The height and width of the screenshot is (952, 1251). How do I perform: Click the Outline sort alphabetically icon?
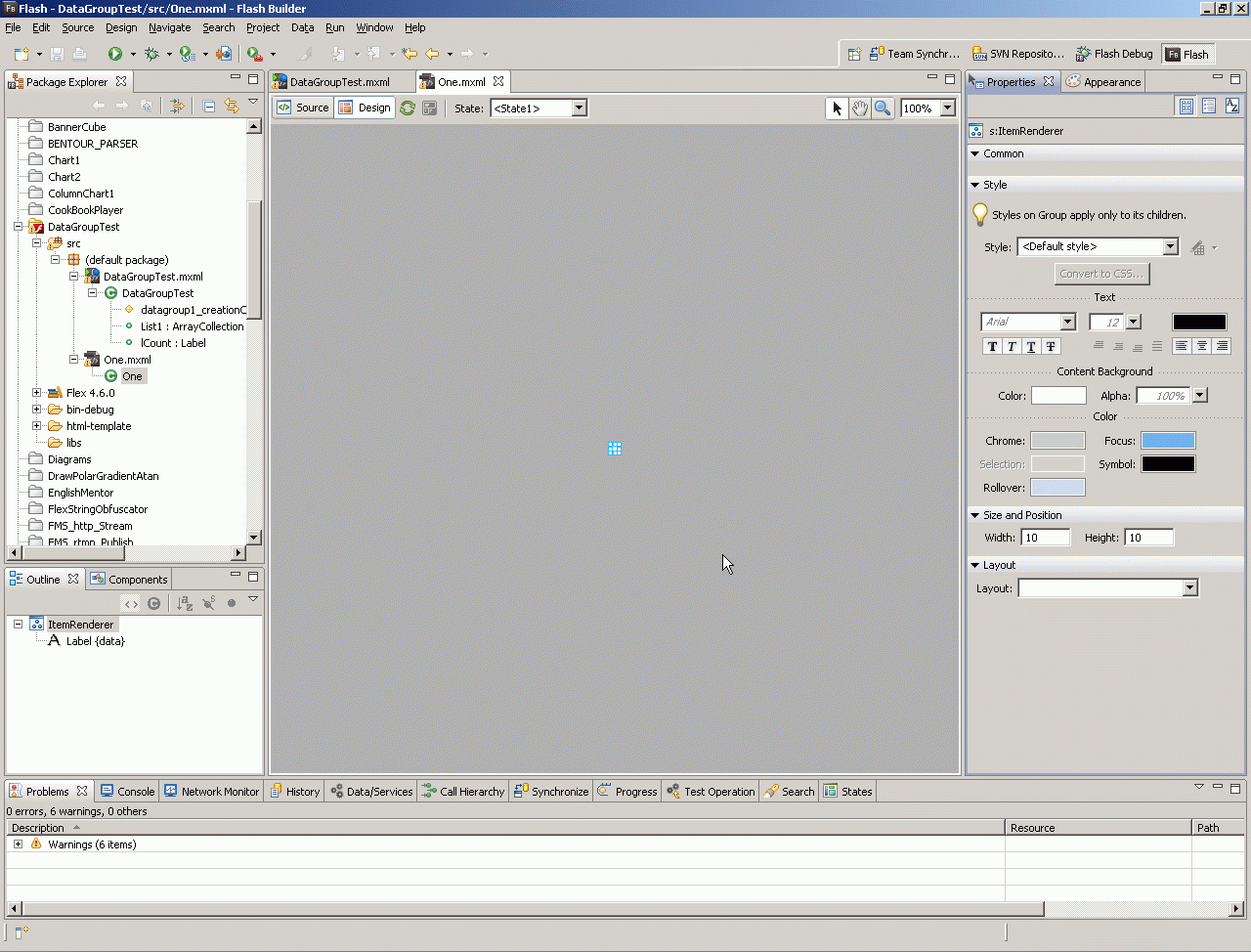(185, 604)
